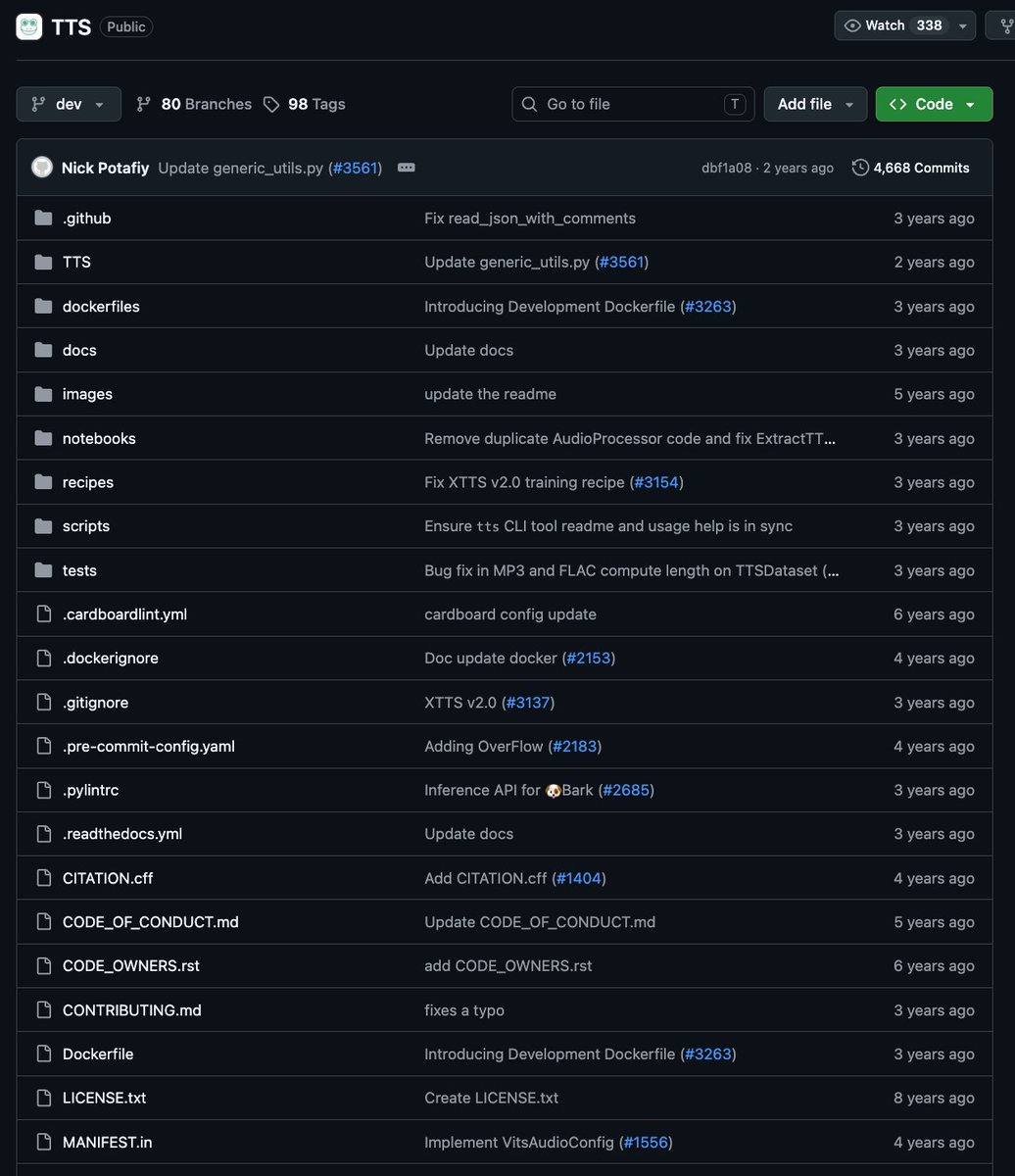Click the images folder icon
1015x1176 pixels.
43,394
